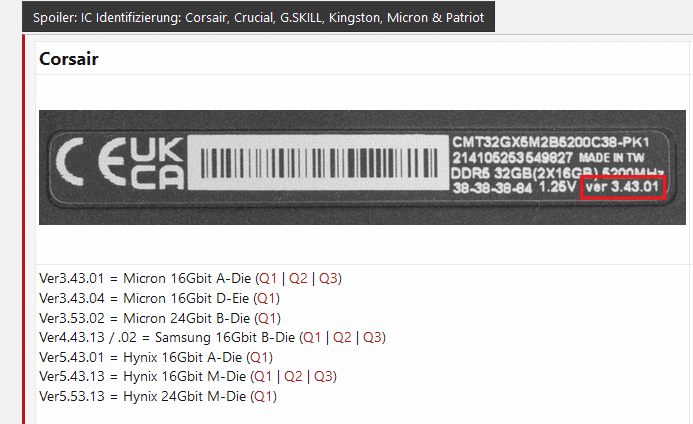Open Q1 link for Micron 24Gbit B-Die
This screenshot has height=424, width=693.
point(267,318)
